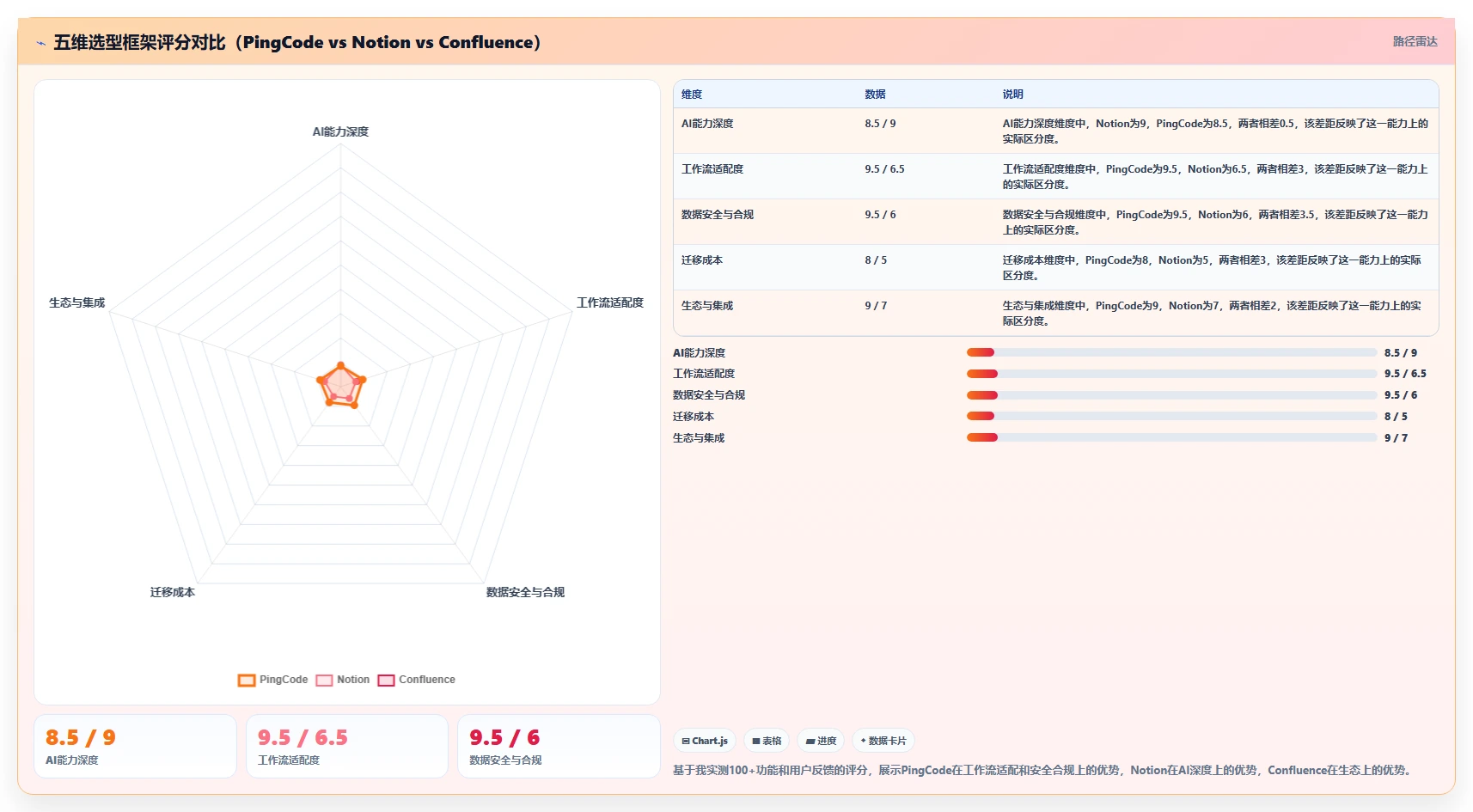This screenshot has height=812, width=1473.
Task: Click the AI能力深度 progress bar
Action: pyautogui.click(x=1171, y=352)
